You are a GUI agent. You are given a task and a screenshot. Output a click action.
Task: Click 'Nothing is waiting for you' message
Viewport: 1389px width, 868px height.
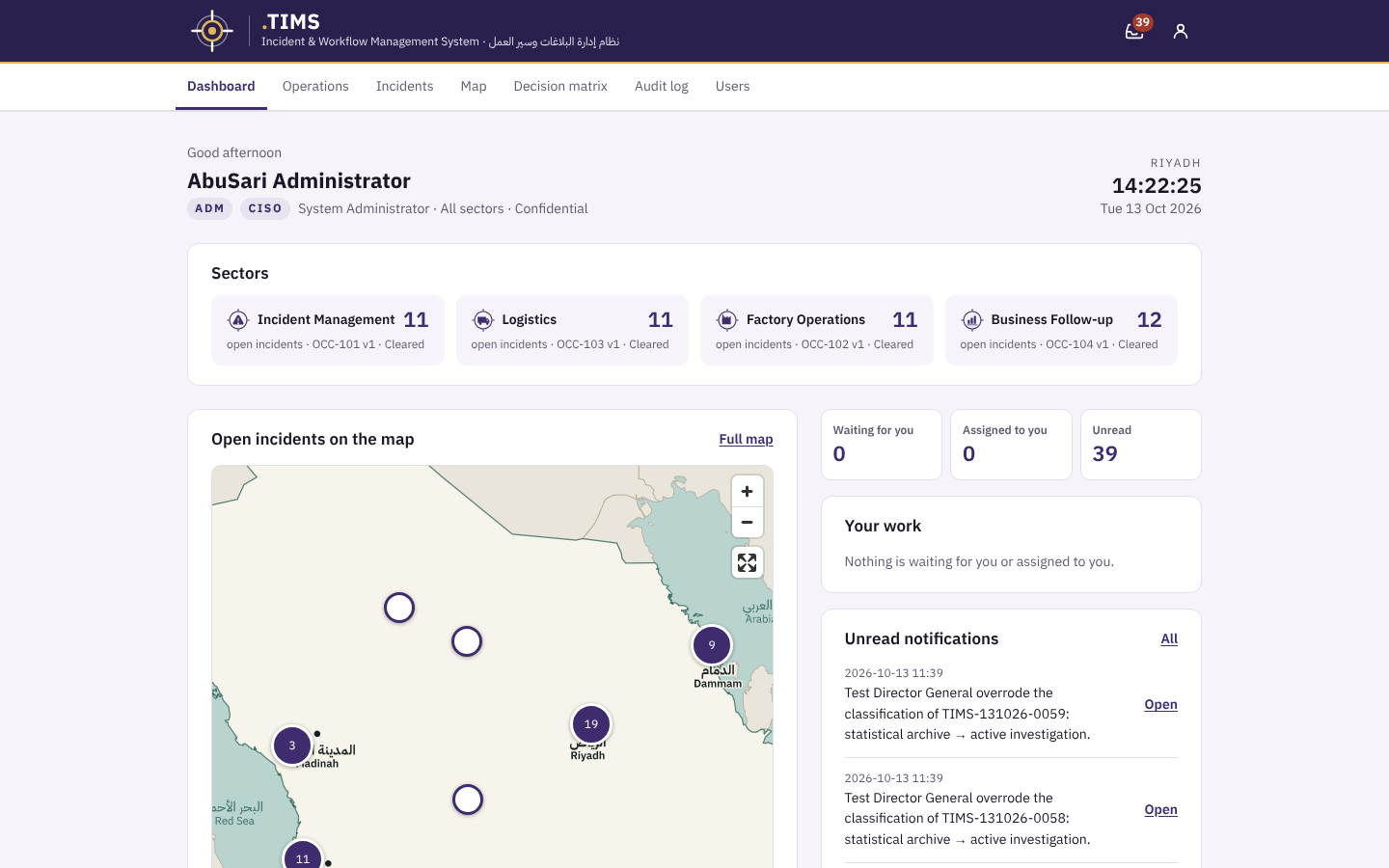point(979,561)
